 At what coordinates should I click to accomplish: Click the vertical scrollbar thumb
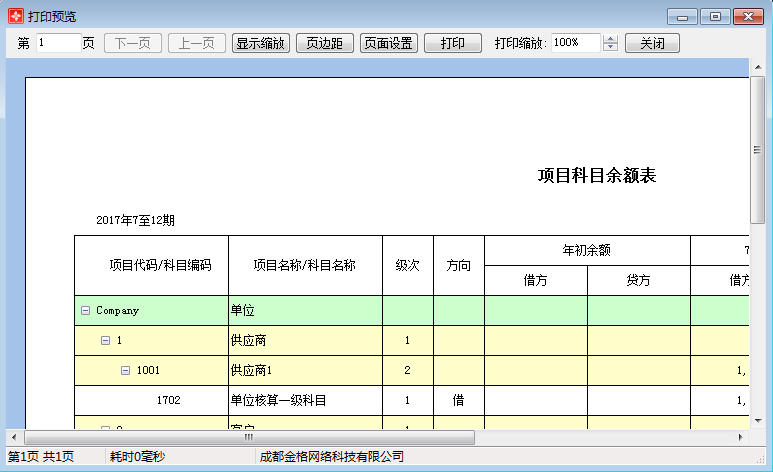(758, 150)
